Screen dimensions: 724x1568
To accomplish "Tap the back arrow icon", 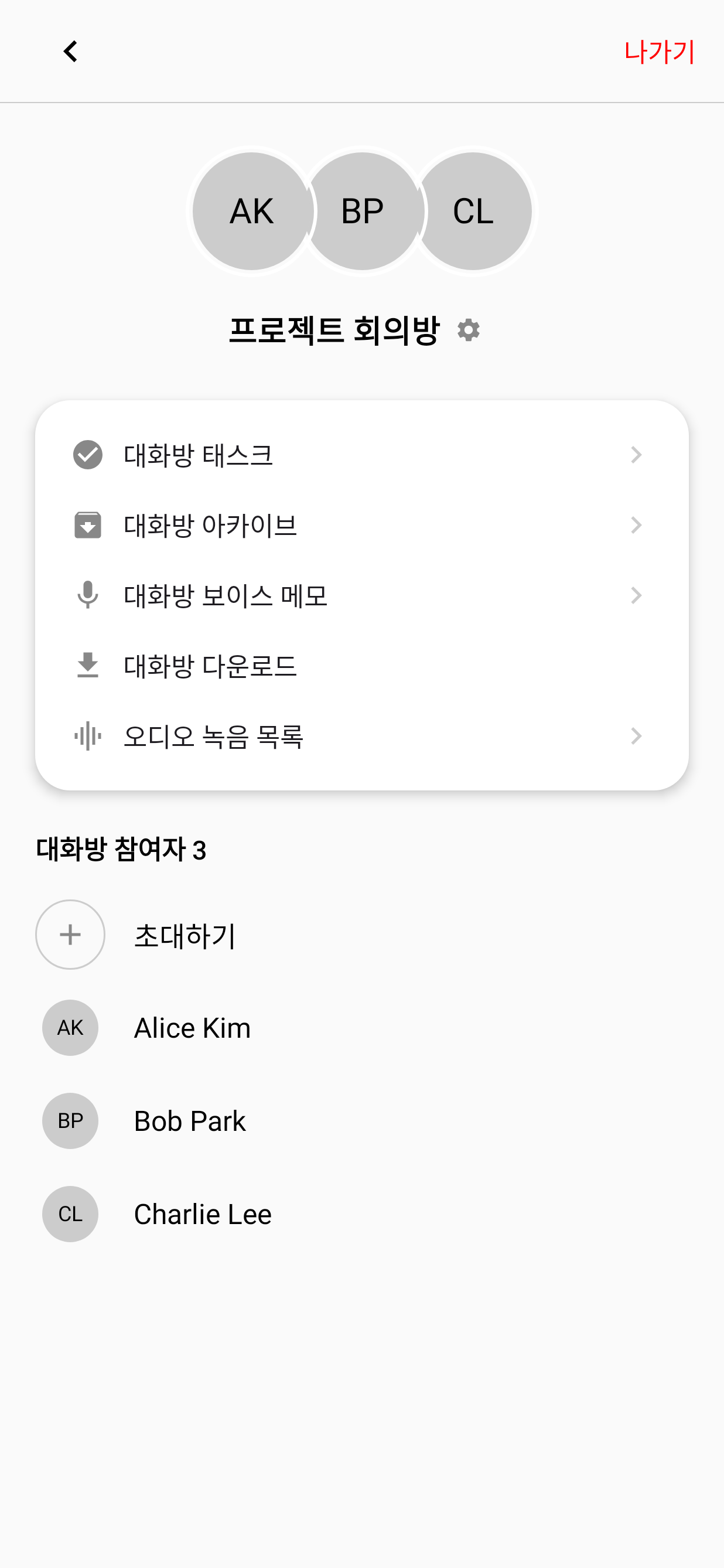I will pyautogui.click(x=70, y=52).
